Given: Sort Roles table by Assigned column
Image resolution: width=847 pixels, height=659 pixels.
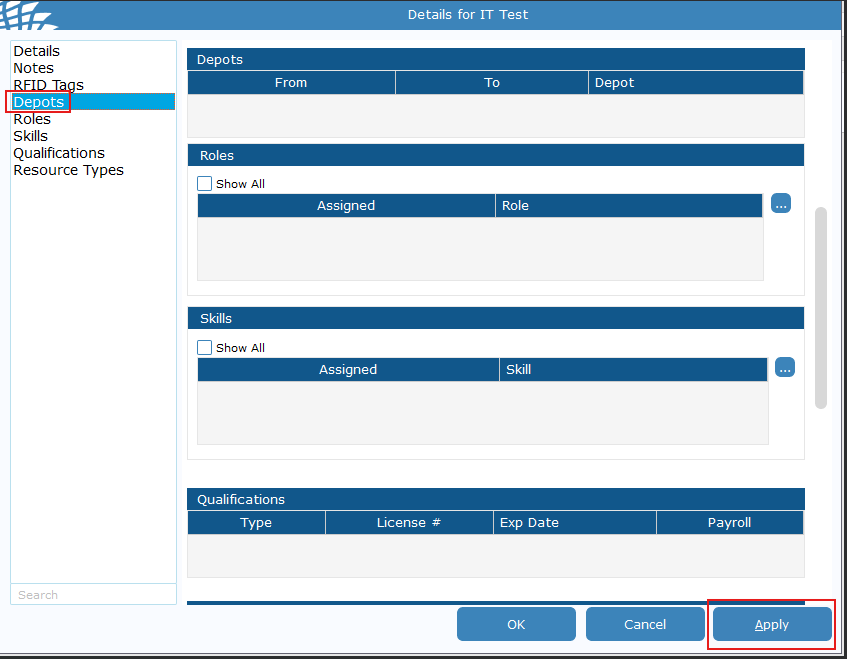Looking at the screenshot, I should [346, 206].
